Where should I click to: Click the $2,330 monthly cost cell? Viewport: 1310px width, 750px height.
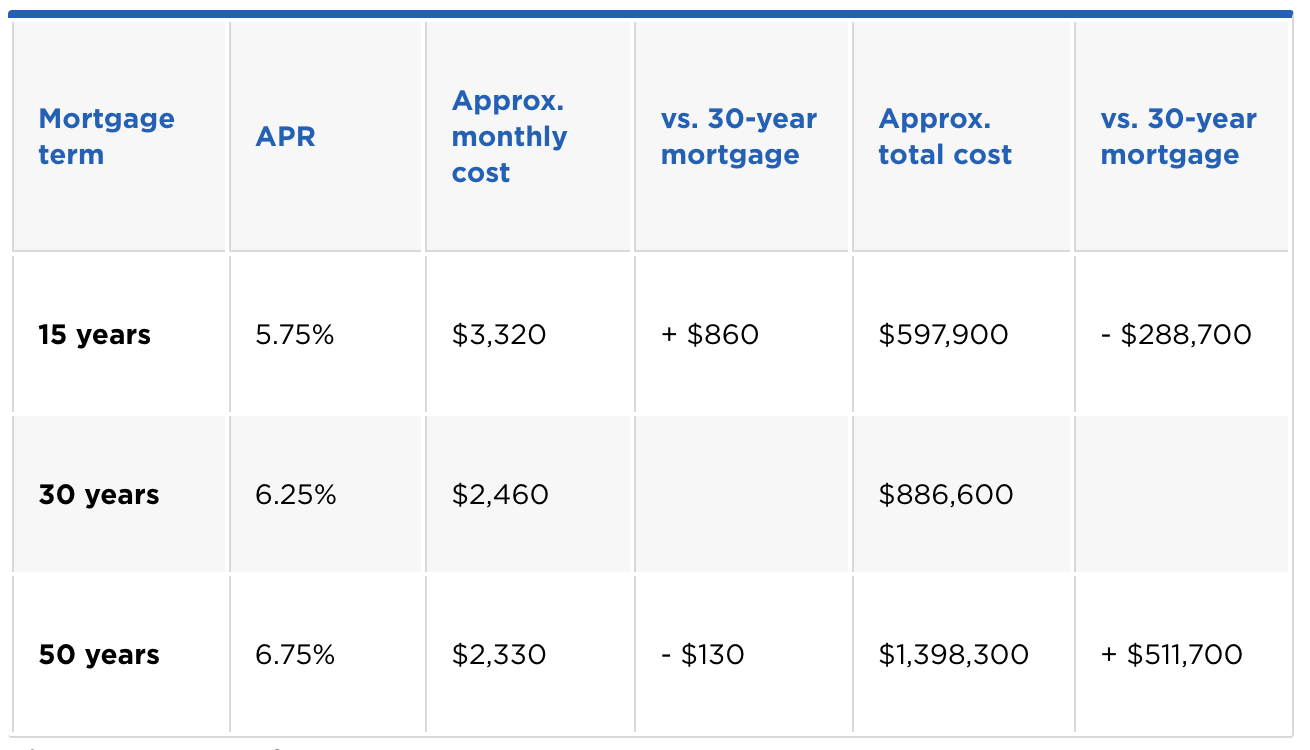click(x=499, y=655)
